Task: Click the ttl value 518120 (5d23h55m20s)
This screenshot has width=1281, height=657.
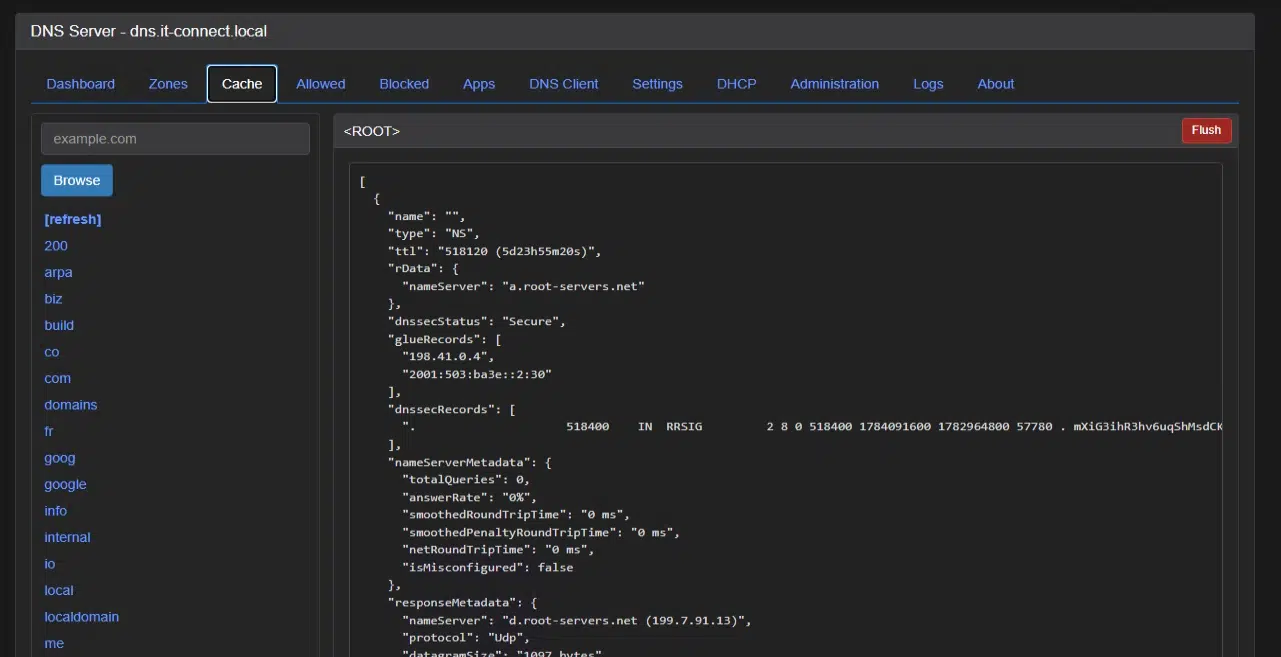Action: [519, 251]
